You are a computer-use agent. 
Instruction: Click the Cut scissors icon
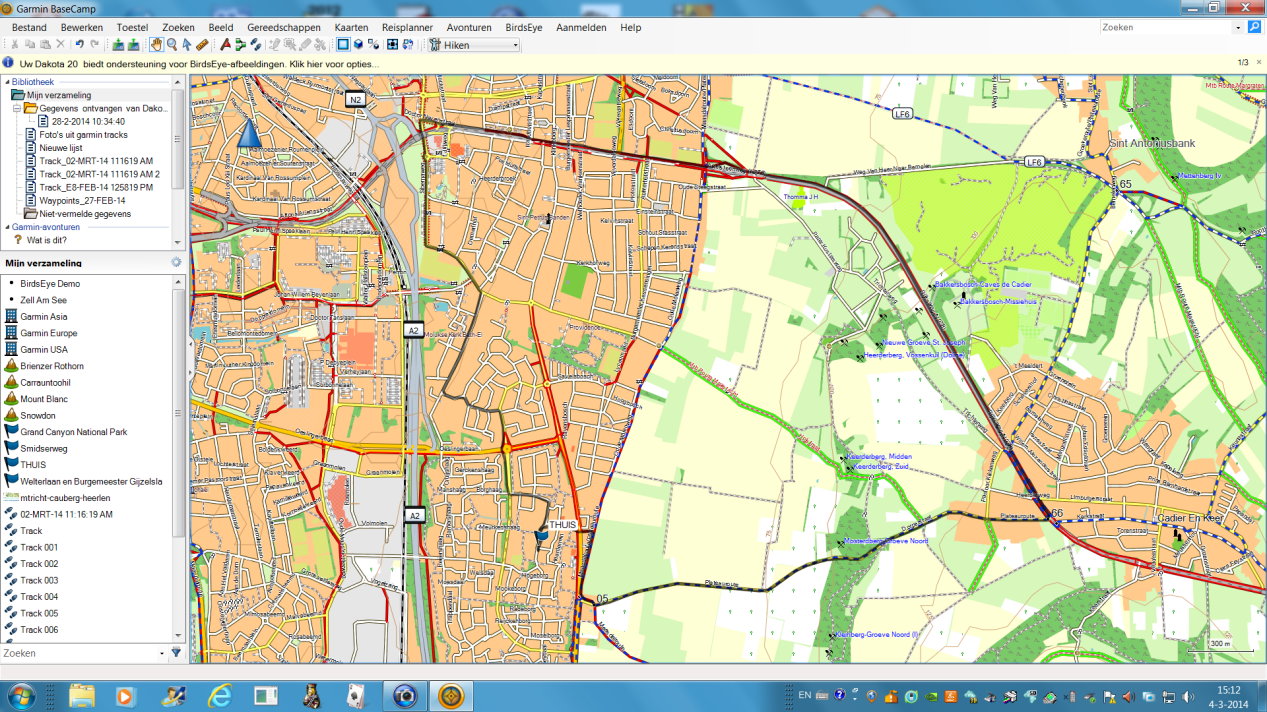[x=15, y=44]
